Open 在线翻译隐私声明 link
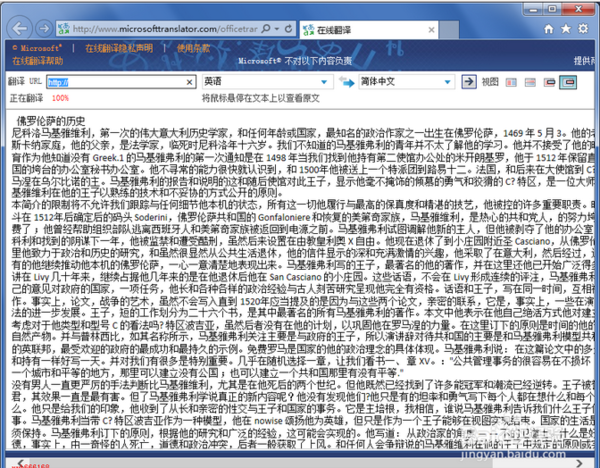Screen dimensions: 600x468 119,48
